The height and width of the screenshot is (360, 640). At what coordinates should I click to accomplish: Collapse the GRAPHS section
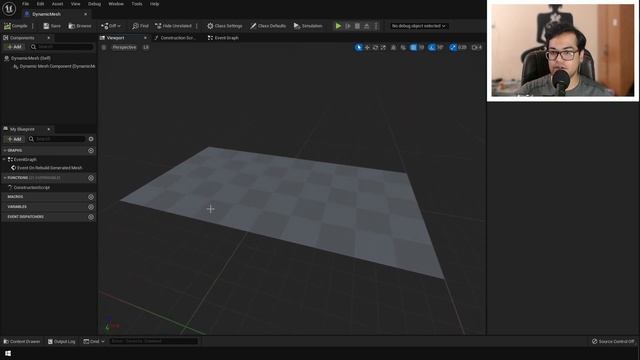(x=5, y=150)
